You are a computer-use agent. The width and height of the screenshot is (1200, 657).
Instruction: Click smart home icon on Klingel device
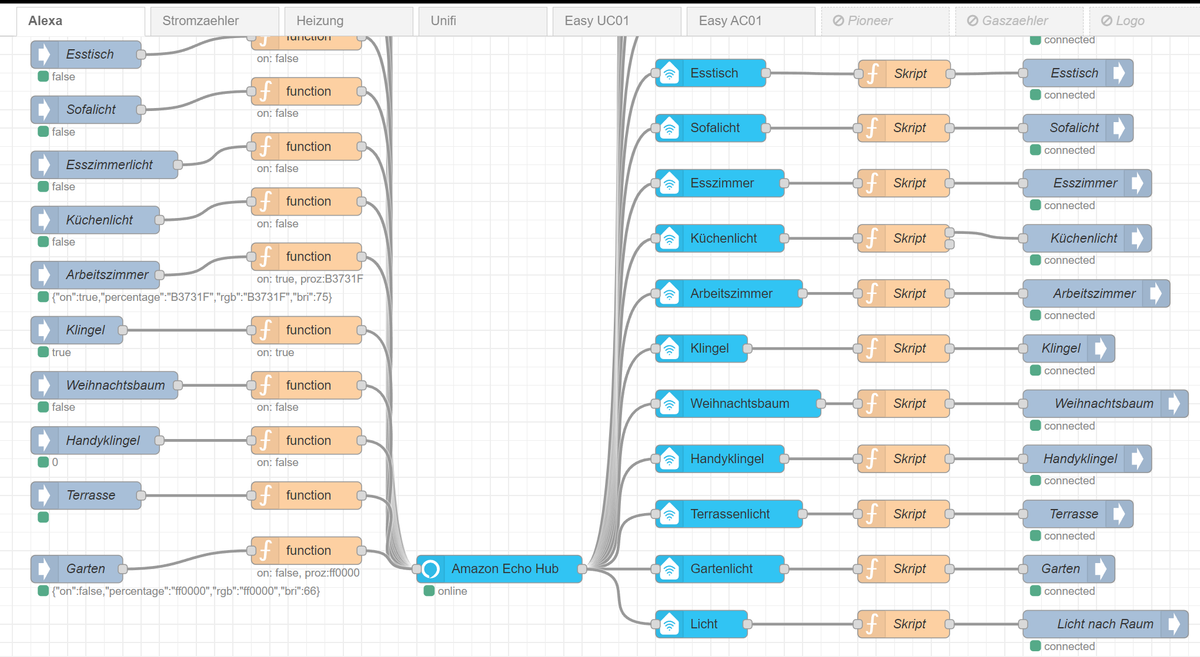coord(669,349)
